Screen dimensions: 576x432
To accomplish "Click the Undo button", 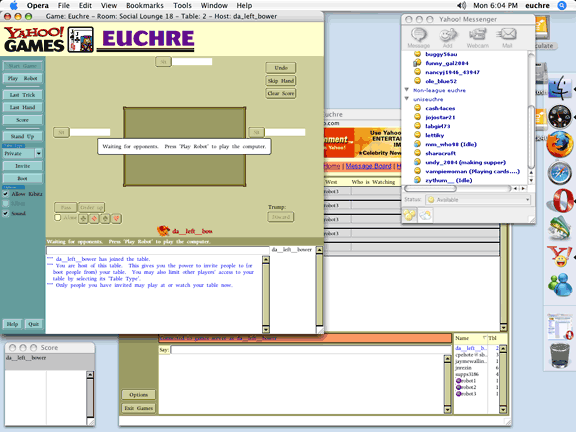I will 281,68.
